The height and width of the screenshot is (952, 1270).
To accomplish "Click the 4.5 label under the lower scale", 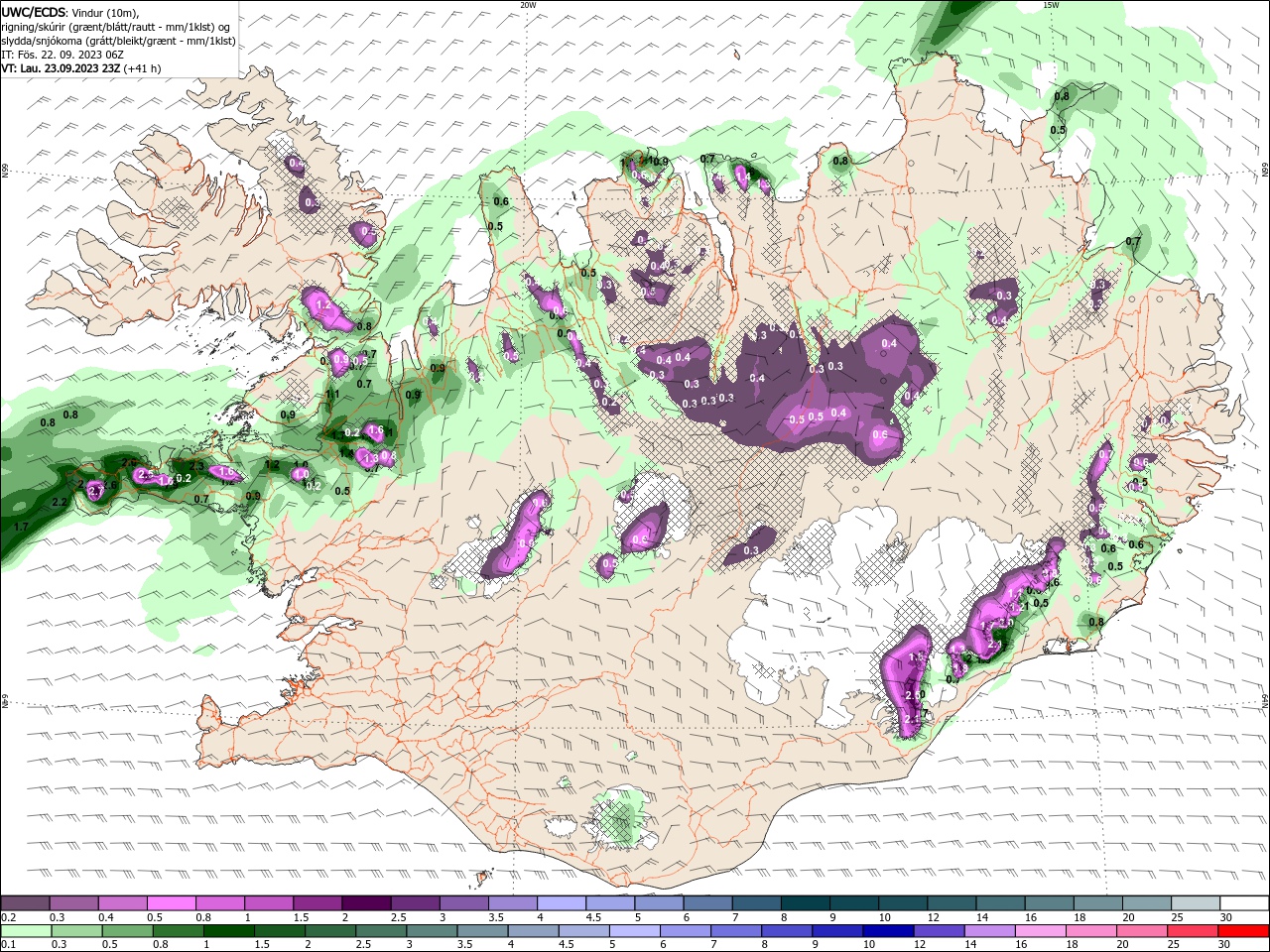I will tap(568, 945).
